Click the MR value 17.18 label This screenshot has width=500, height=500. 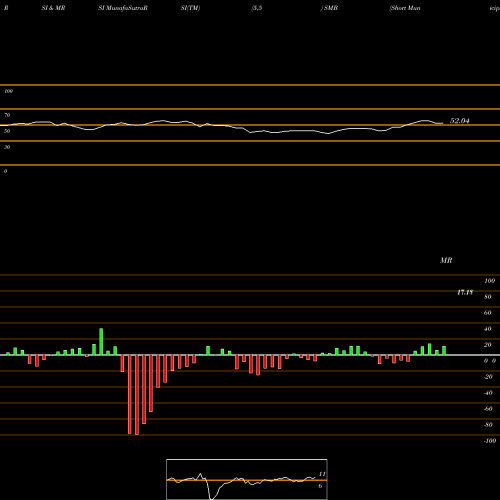coord(465,292)
